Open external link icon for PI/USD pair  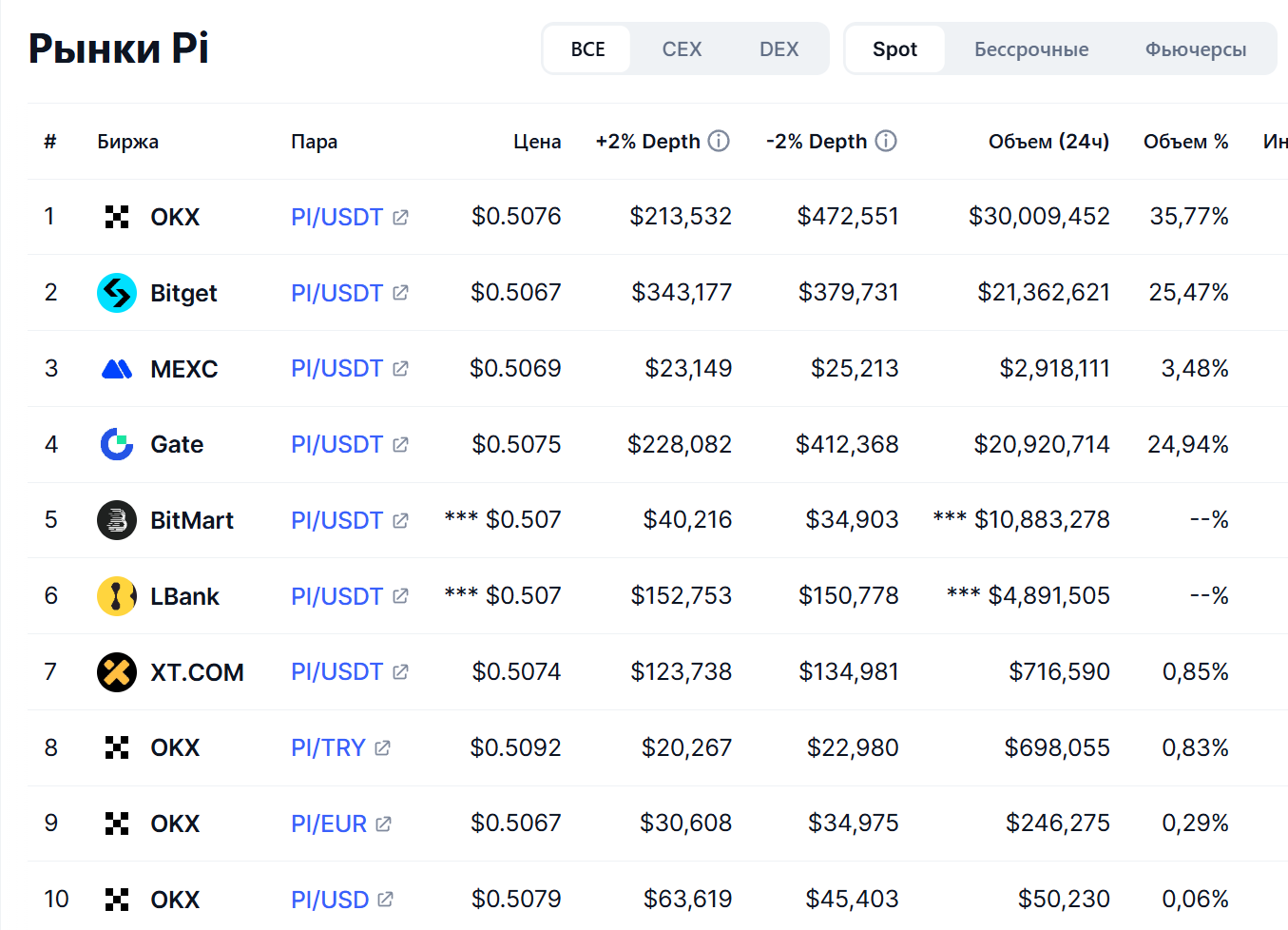(385, 899)
